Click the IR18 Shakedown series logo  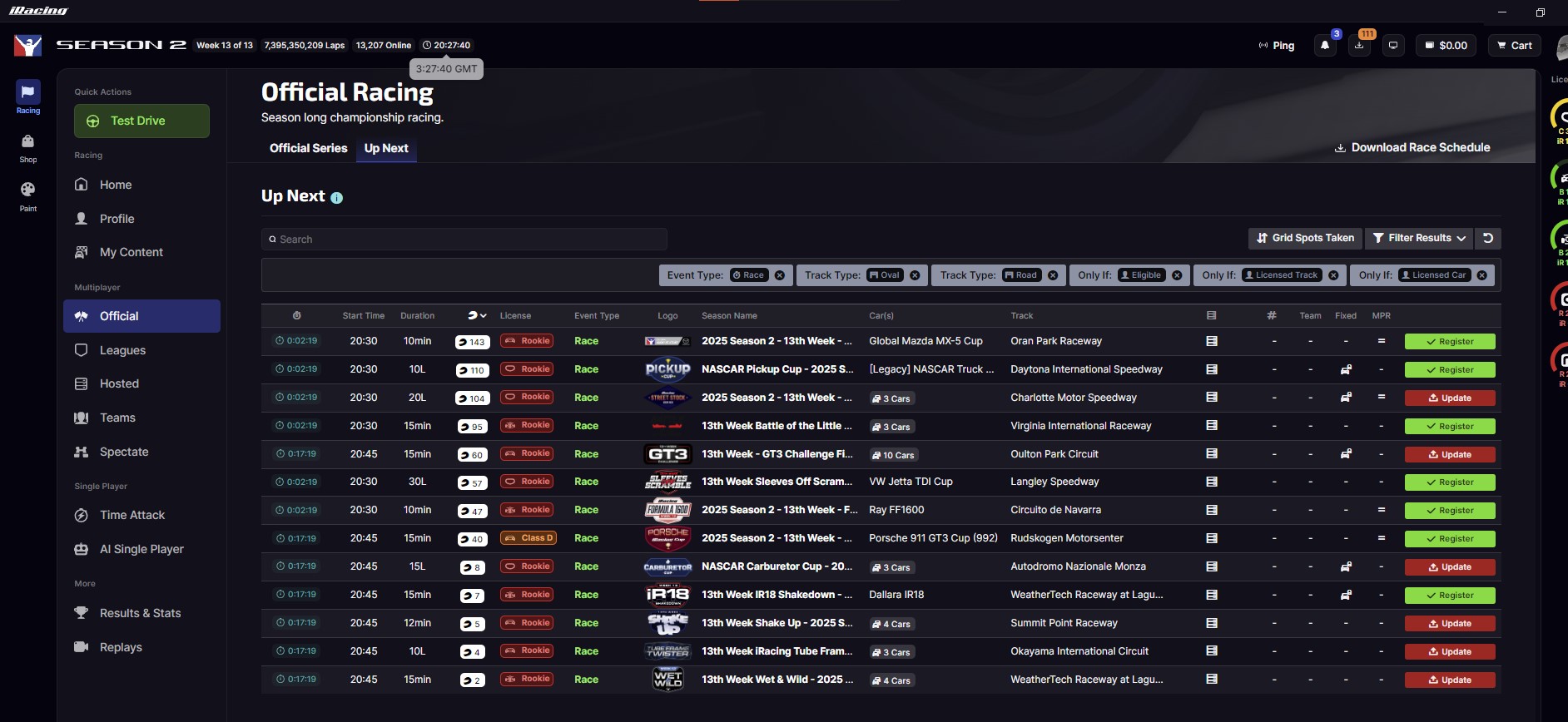pos(667,595)
